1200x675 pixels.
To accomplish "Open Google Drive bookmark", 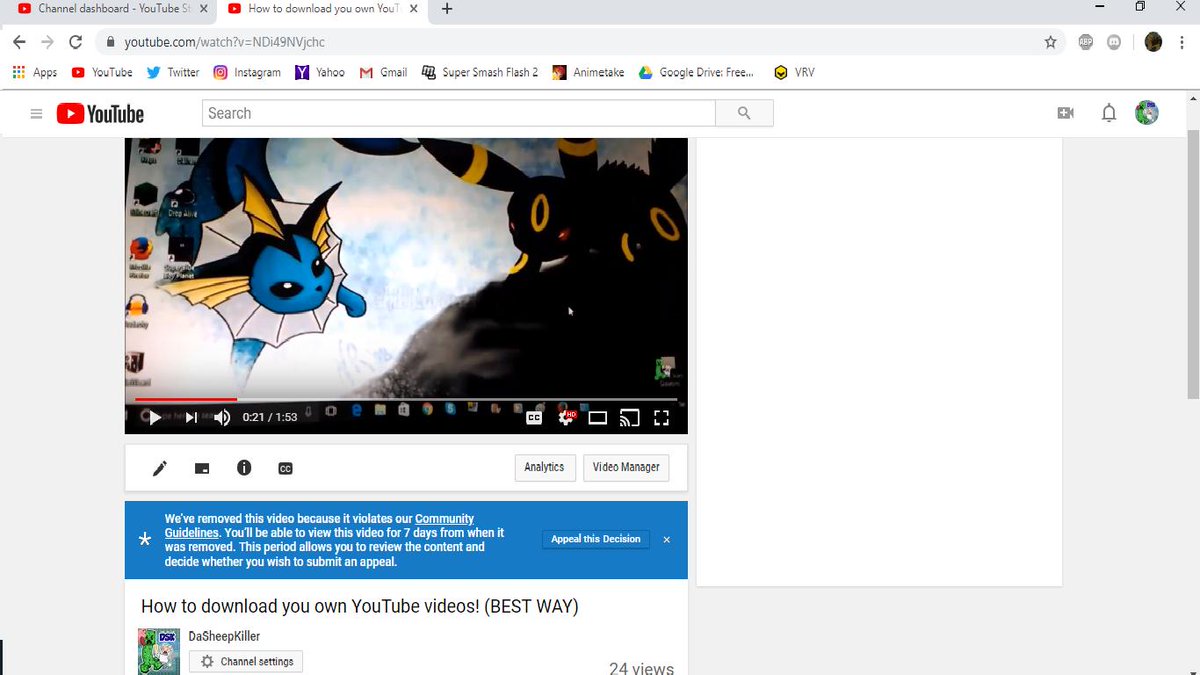I will point(696,72).
